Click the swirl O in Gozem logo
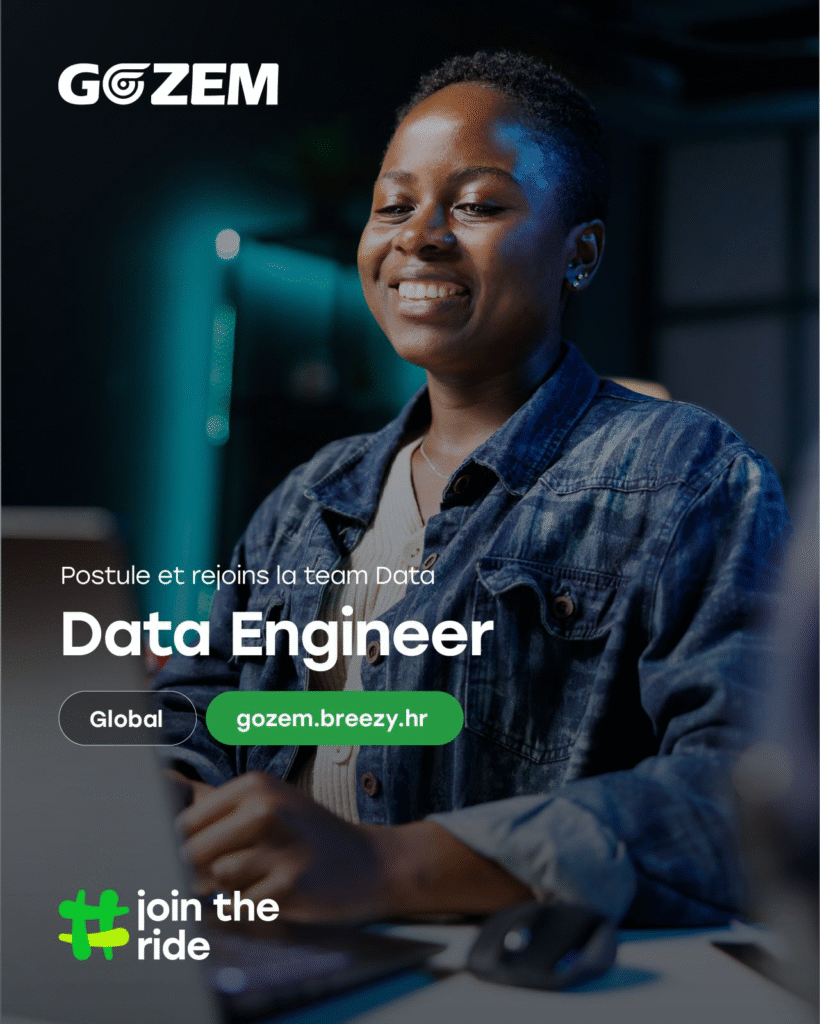 pos(123,84)
